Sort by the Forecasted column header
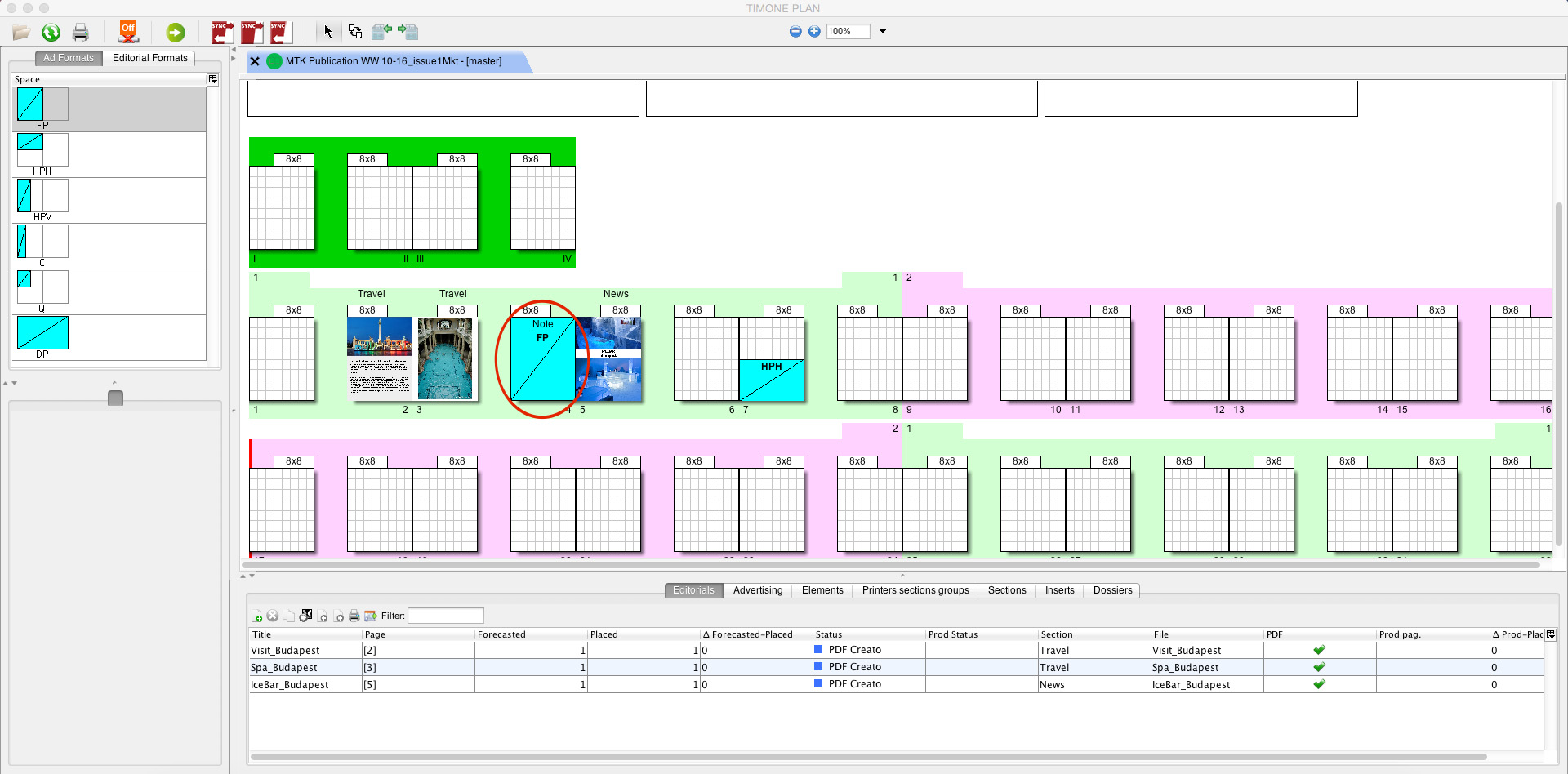 [531, 634]
